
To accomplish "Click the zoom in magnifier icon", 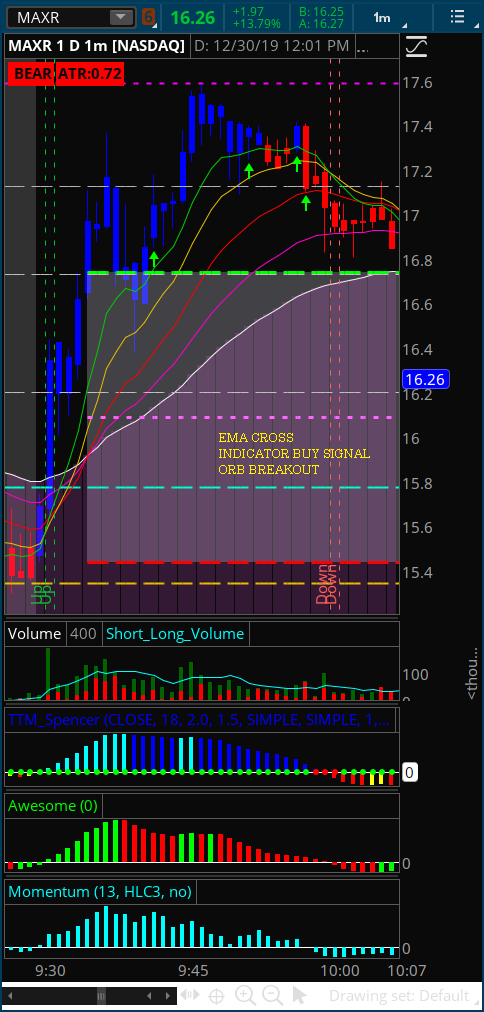I will point(245,995).
